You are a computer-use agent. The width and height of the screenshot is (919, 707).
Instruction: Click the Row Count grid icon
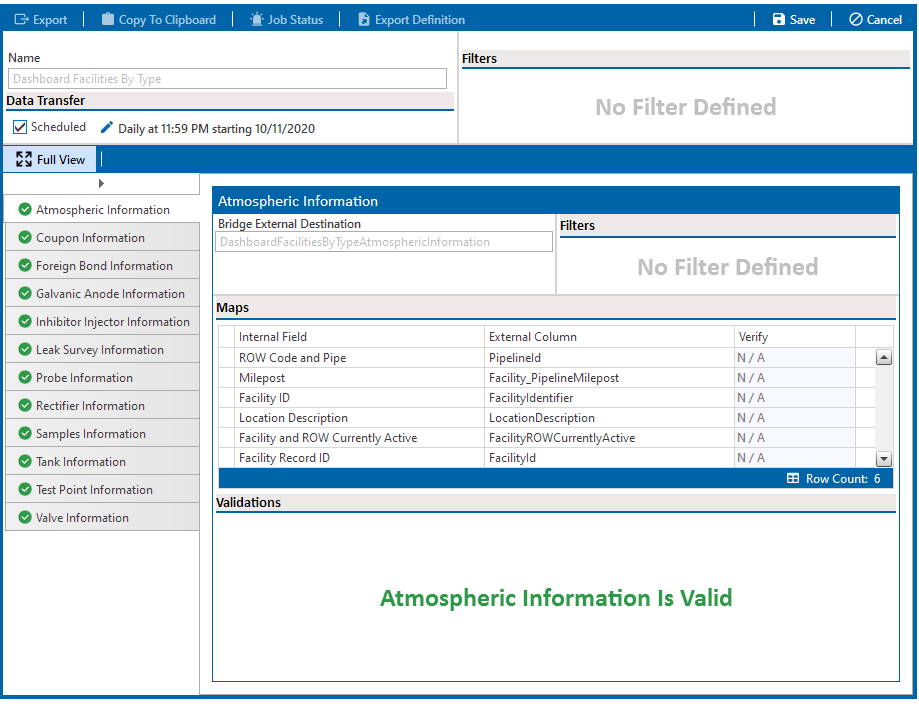(794, 479)
